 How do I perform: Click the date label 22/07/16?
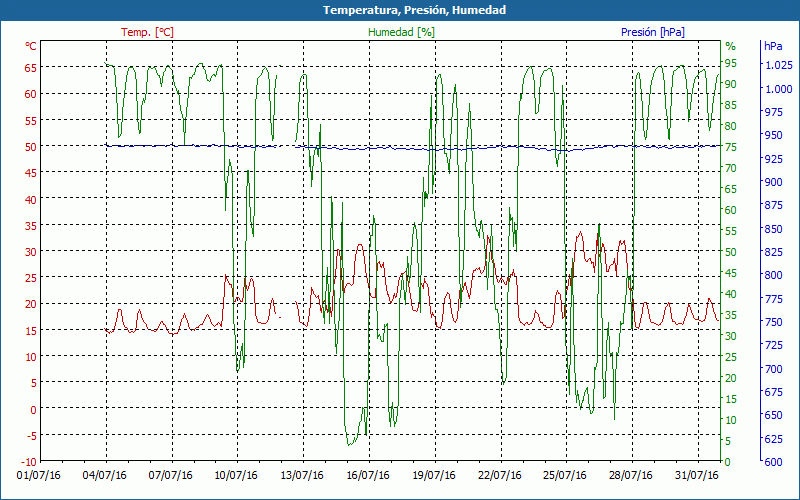pos(499,475)
